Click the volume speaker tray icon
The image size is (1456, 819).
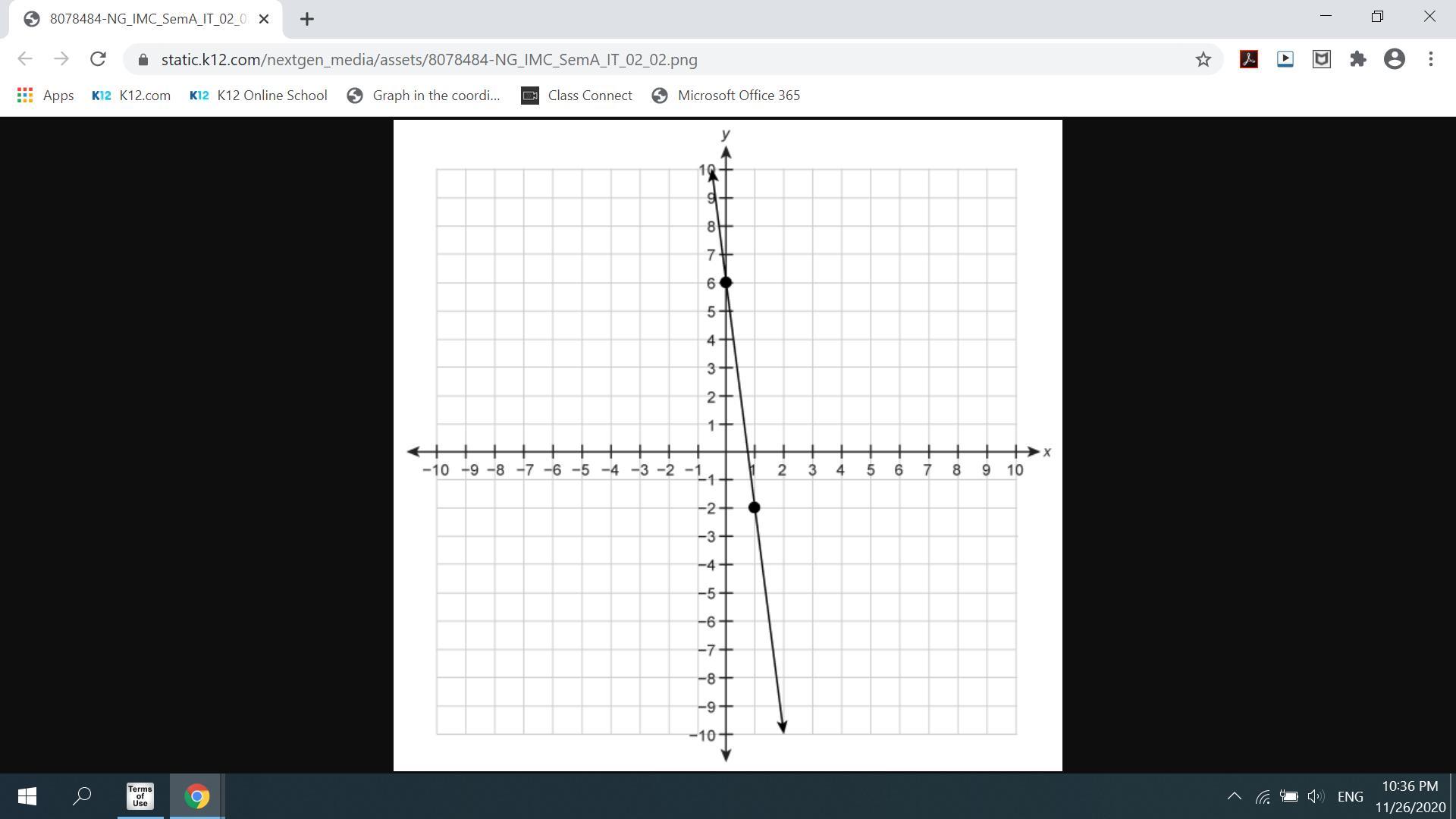(1315, 796)
